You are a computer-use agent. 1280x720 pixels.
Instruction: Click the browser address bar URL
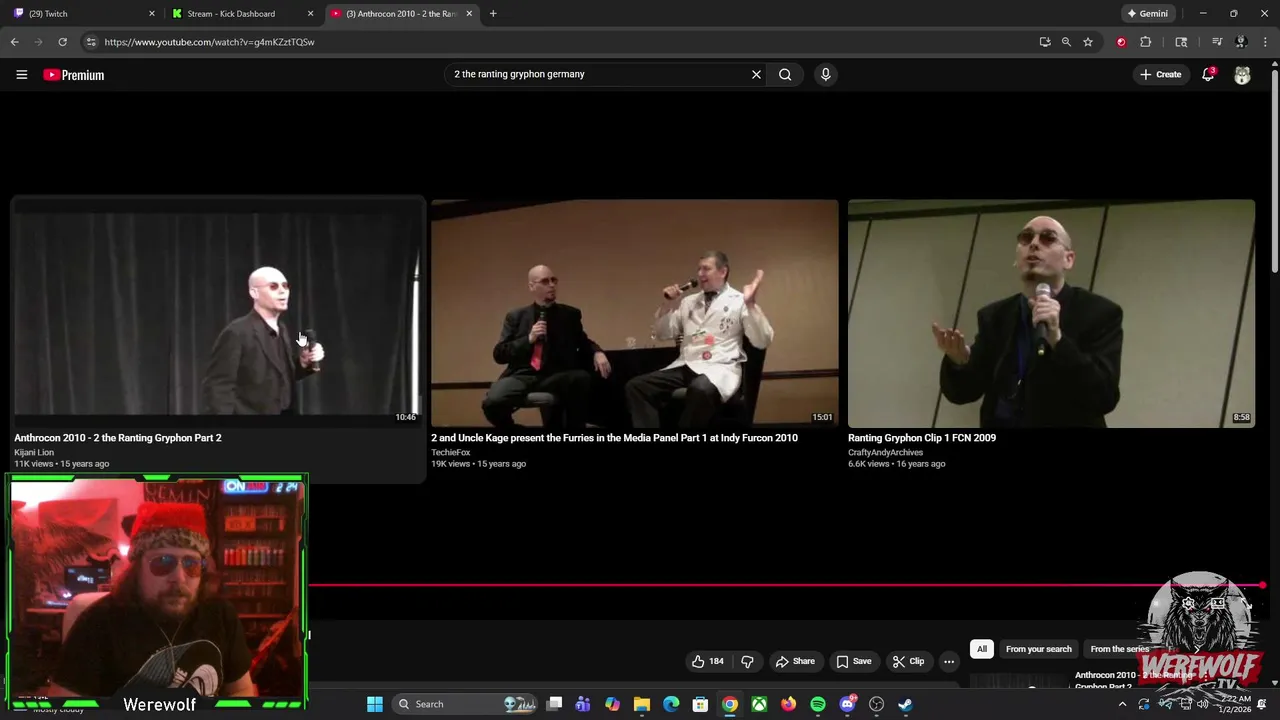click(x=209, y=42)
